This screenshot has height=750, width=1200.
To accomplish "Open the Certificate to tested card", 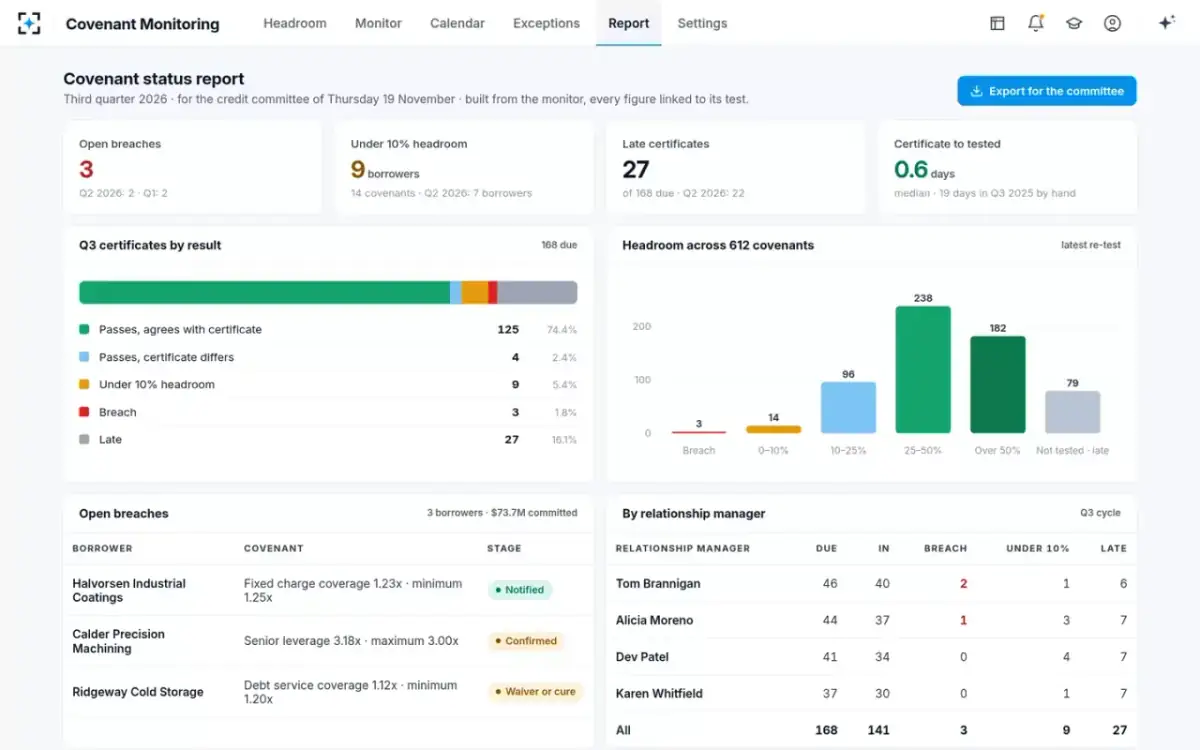I will (x=1008, y=168).
